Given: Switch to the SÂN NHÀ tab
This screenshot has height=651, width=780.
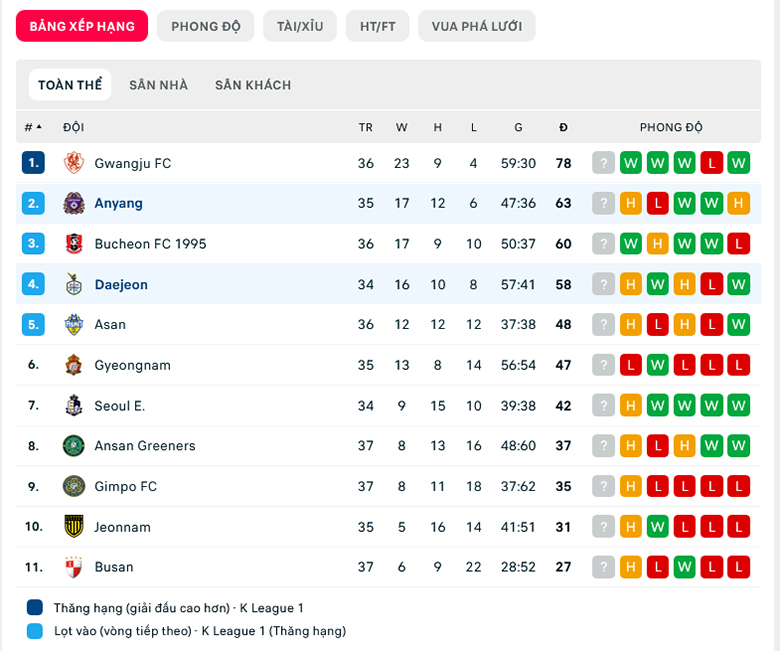Looking at the screenshot, I should pos(159,85).
